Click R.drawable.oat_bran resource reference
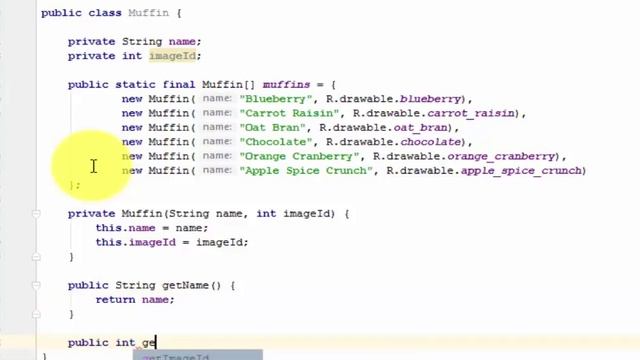Viewport: 640px width, 360px height. coord(383,128)
